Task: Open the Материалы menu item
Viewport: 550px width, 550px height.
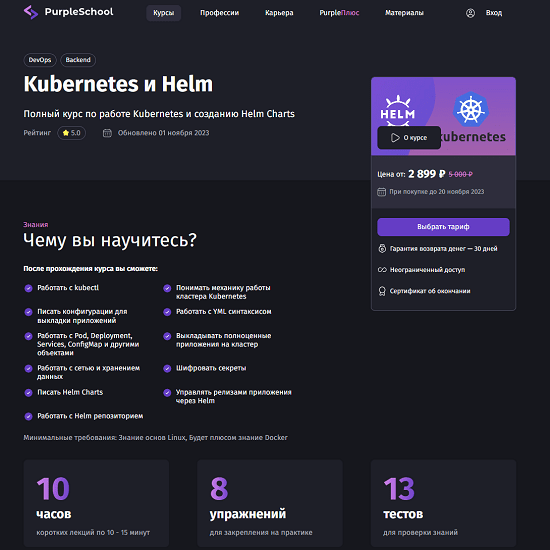Action: [404, 13]
